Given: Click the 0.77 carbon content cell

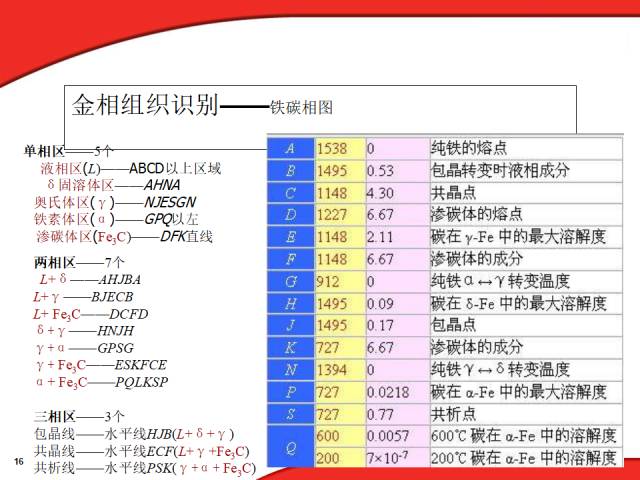Looking at the screenshot, I should click(398, 415).
